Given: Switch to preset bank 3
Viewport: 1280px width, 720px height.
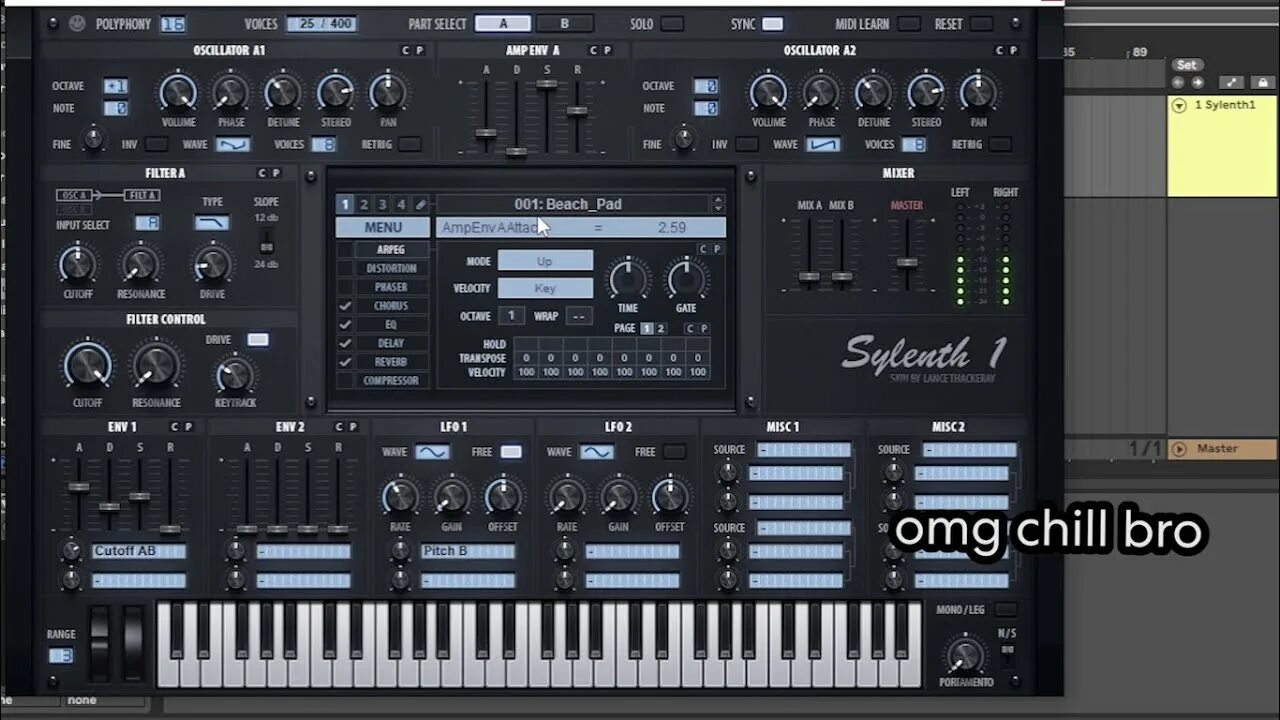Looking at the screenshot, I should (383, 204).
